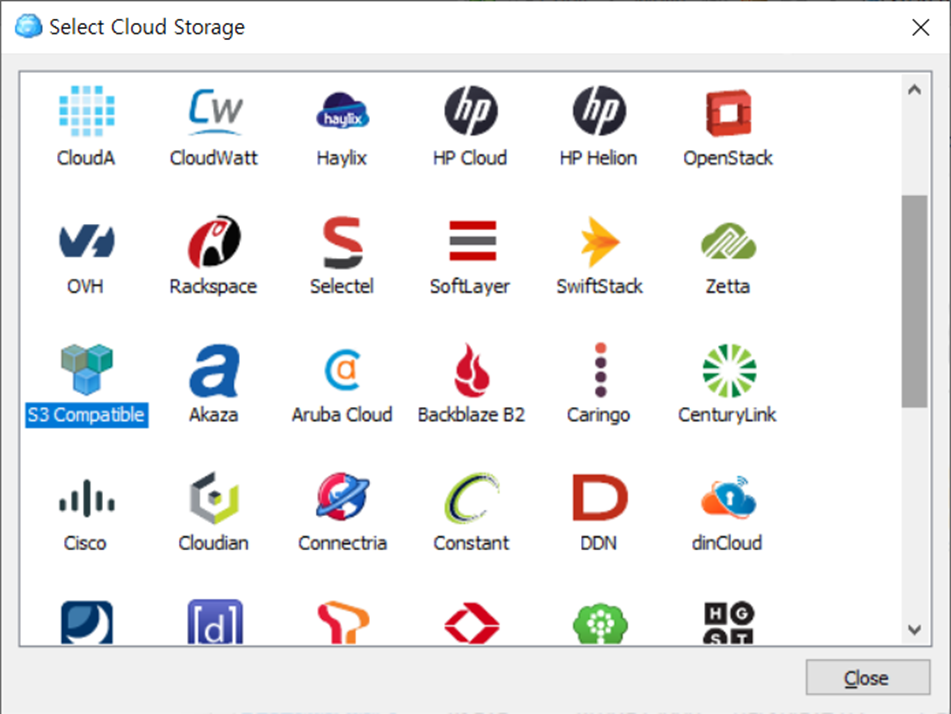Choose the CloudWatt provider icon
The image size is (951, 714).
tap(215, 112)
